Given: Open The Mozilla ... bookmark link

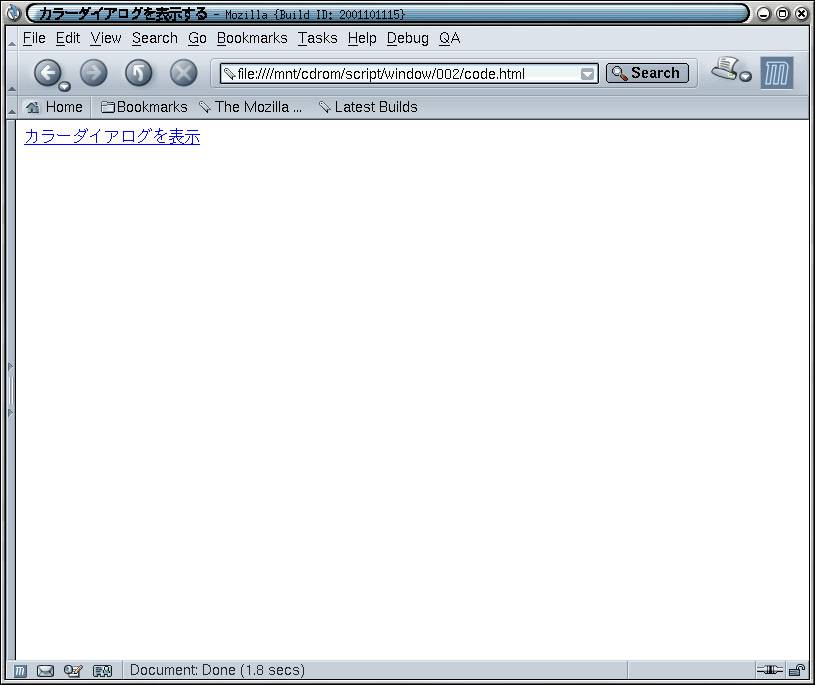Looking at the screenshot, I should [x=251, y=107].
